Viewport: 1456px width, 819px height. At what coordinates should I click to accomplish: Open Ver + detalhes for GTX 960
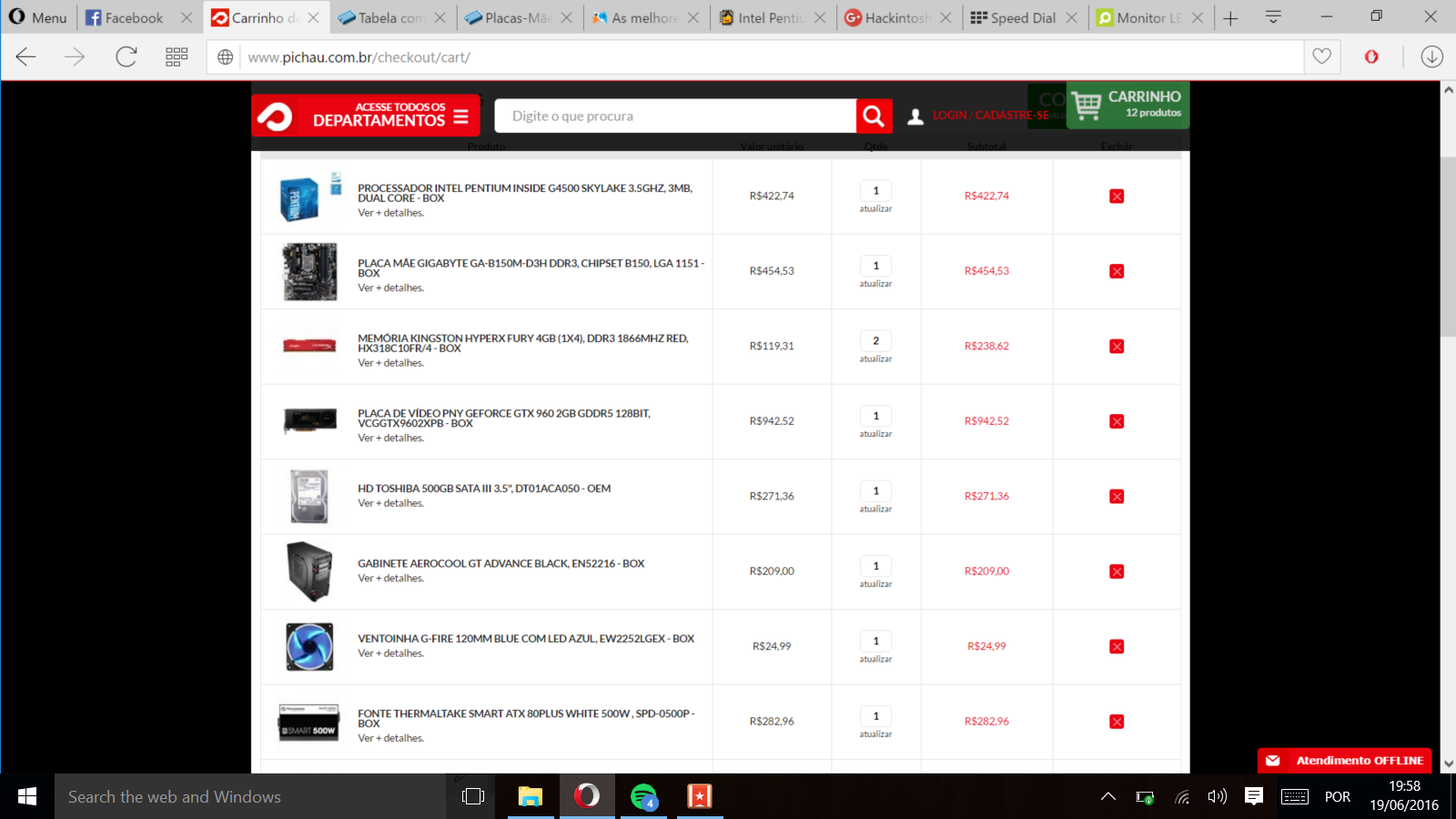click(390, 438)
